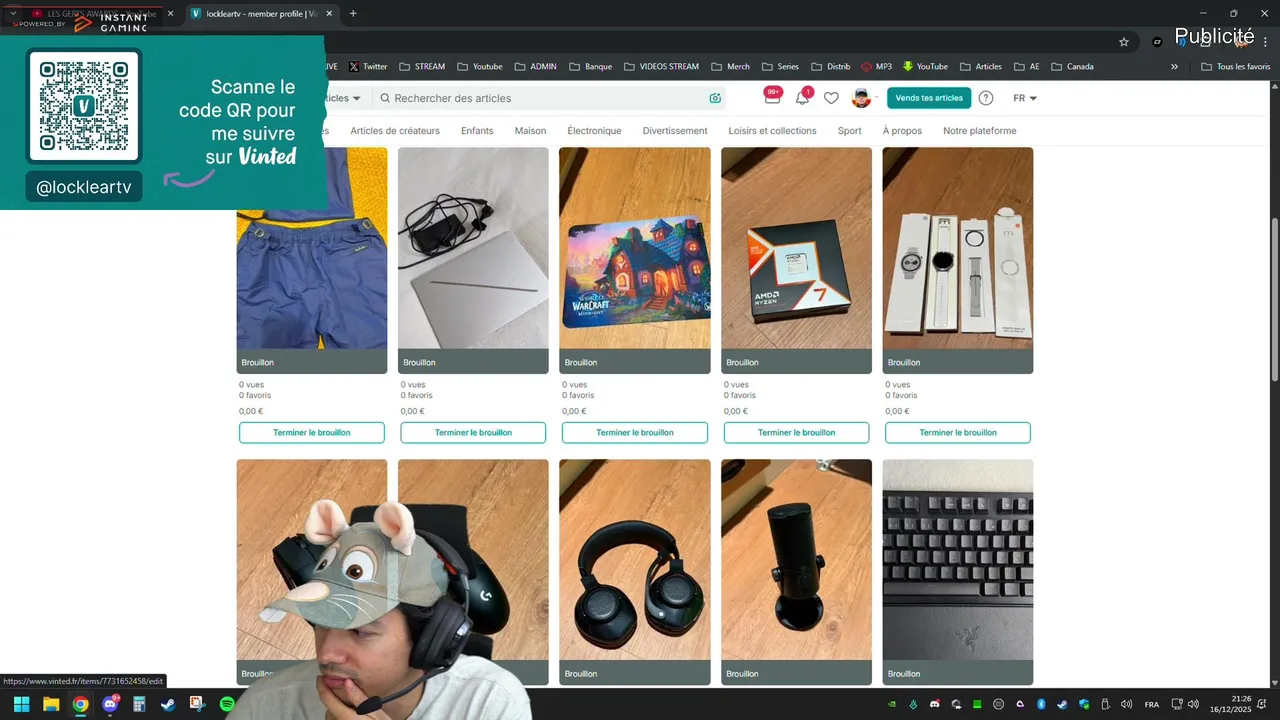Finish the draft for the laptop with charger
This screenshot has width=1280, height=720.
pyautogui.click(x=473, y=433)
